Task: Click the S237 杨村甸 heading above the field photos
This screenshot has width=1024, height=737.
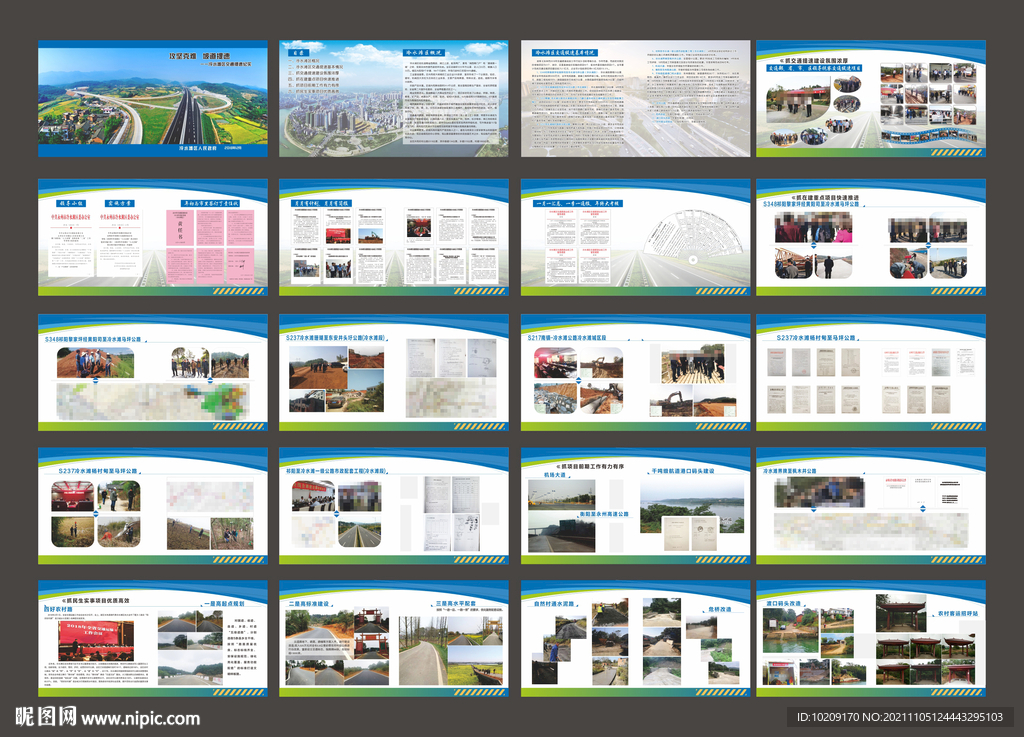Action: 98,471
